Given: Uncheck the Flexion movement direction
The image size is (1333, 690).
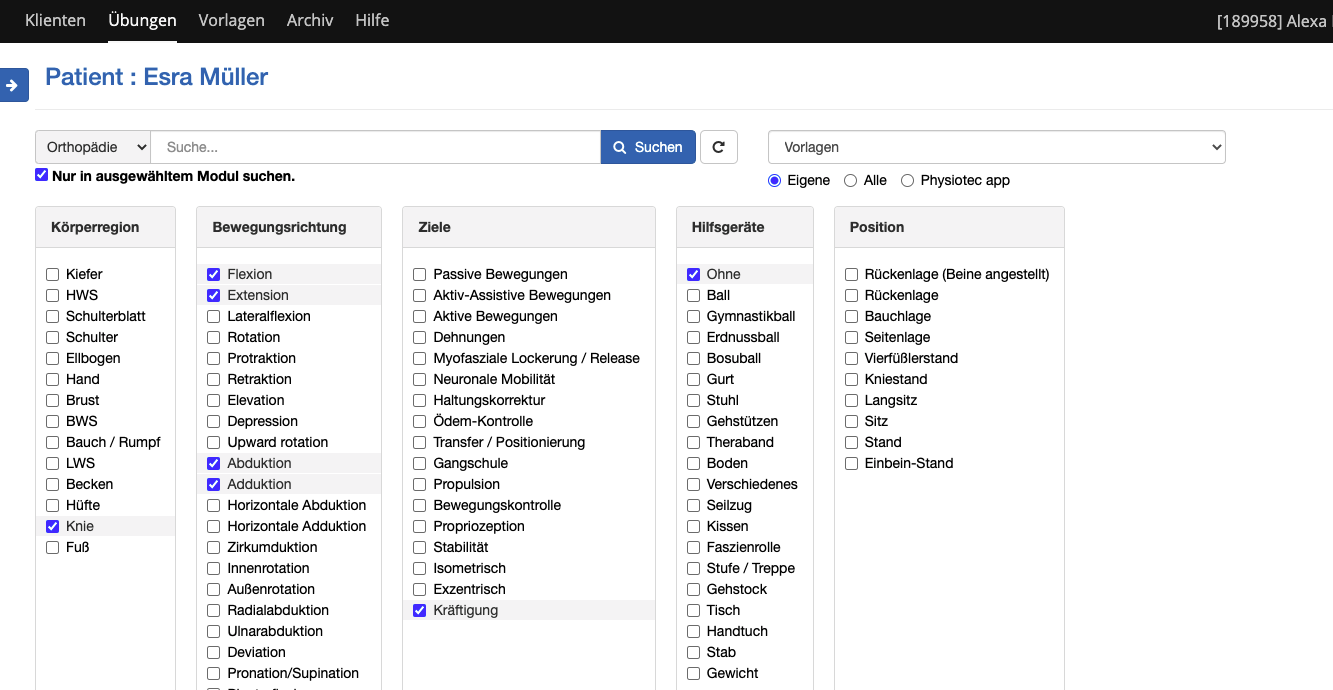Looking at the screenshot, I should coord(213,273).
